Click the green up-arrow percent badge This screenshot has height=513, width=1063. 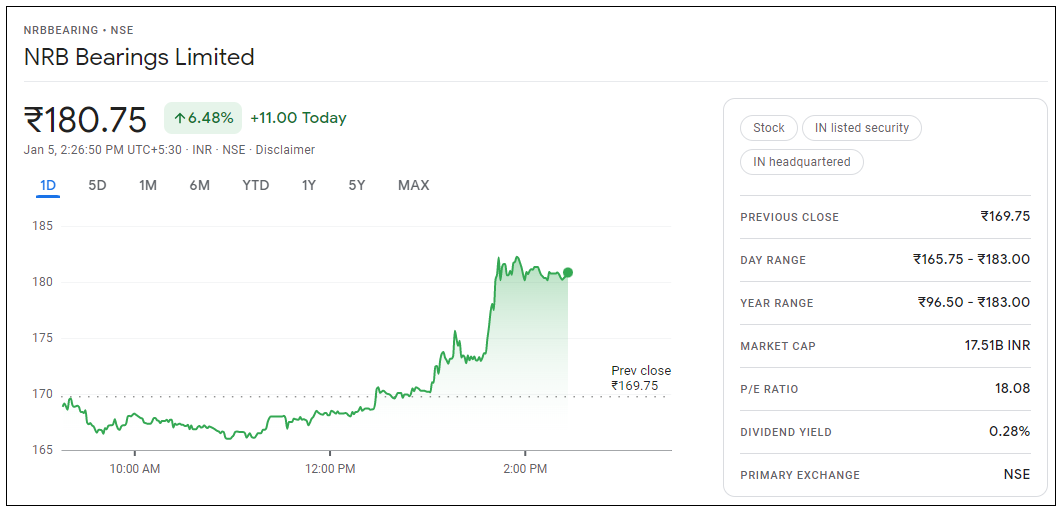203,118
